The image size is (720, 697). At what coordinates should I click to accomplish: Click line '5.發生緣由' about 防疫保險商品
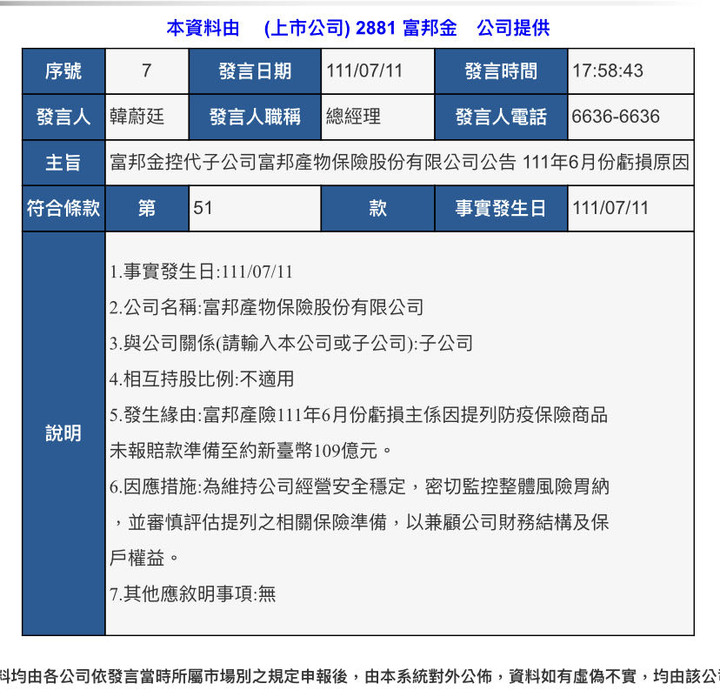(359, 415)
